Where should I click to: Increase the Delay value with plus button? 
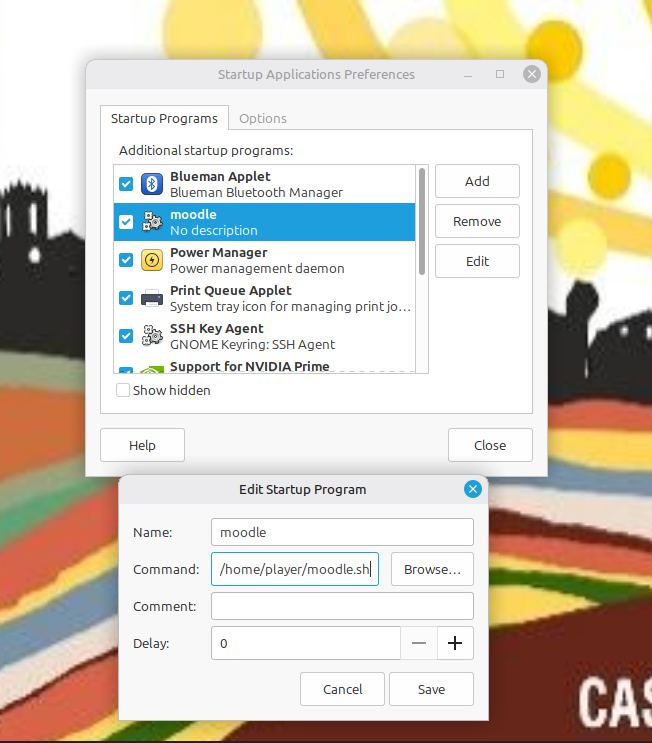point(455,643)
